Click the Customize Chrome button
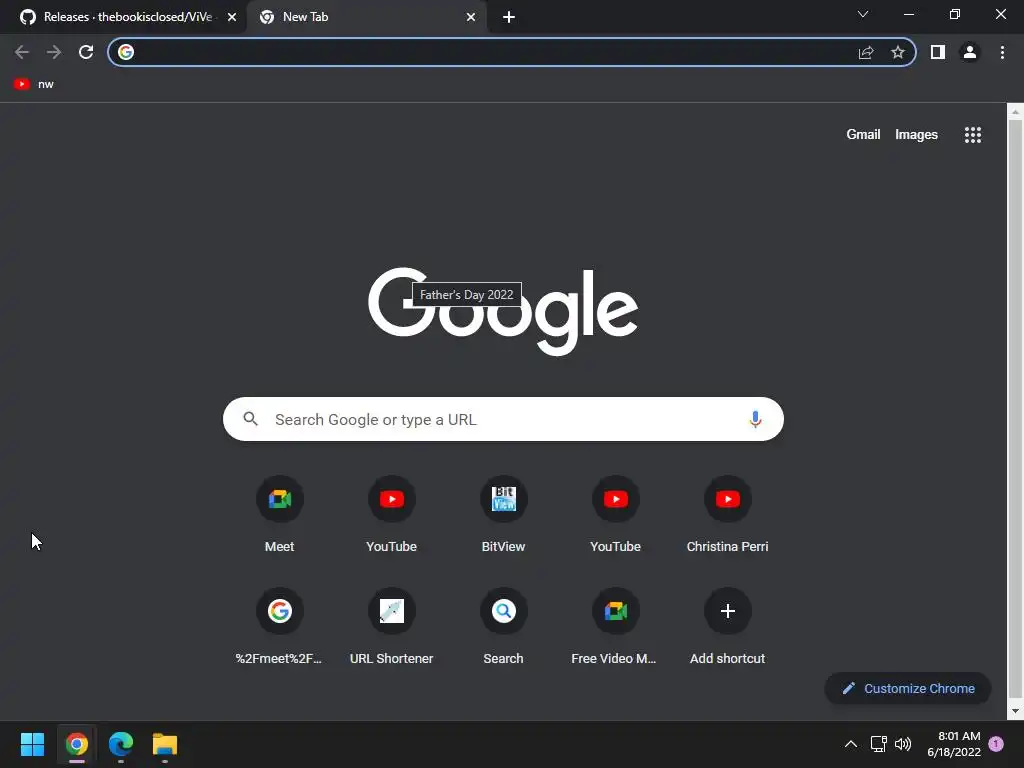1024x768 pixels. 908,688
